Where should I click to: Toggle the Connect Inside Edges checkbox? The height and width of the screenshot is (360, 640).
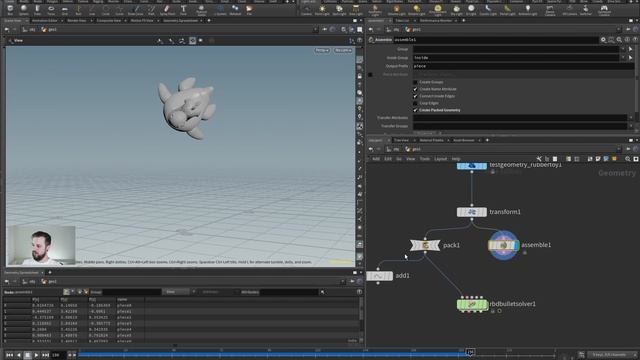[x=415, y=96]
